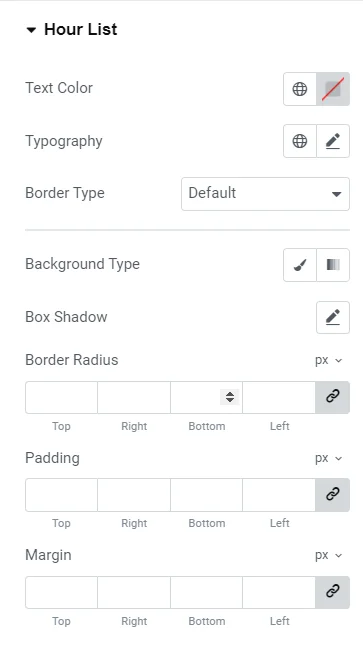Screen dimensions: 363x667
Task: Click the Border Radius Top field
Action: 61,397
